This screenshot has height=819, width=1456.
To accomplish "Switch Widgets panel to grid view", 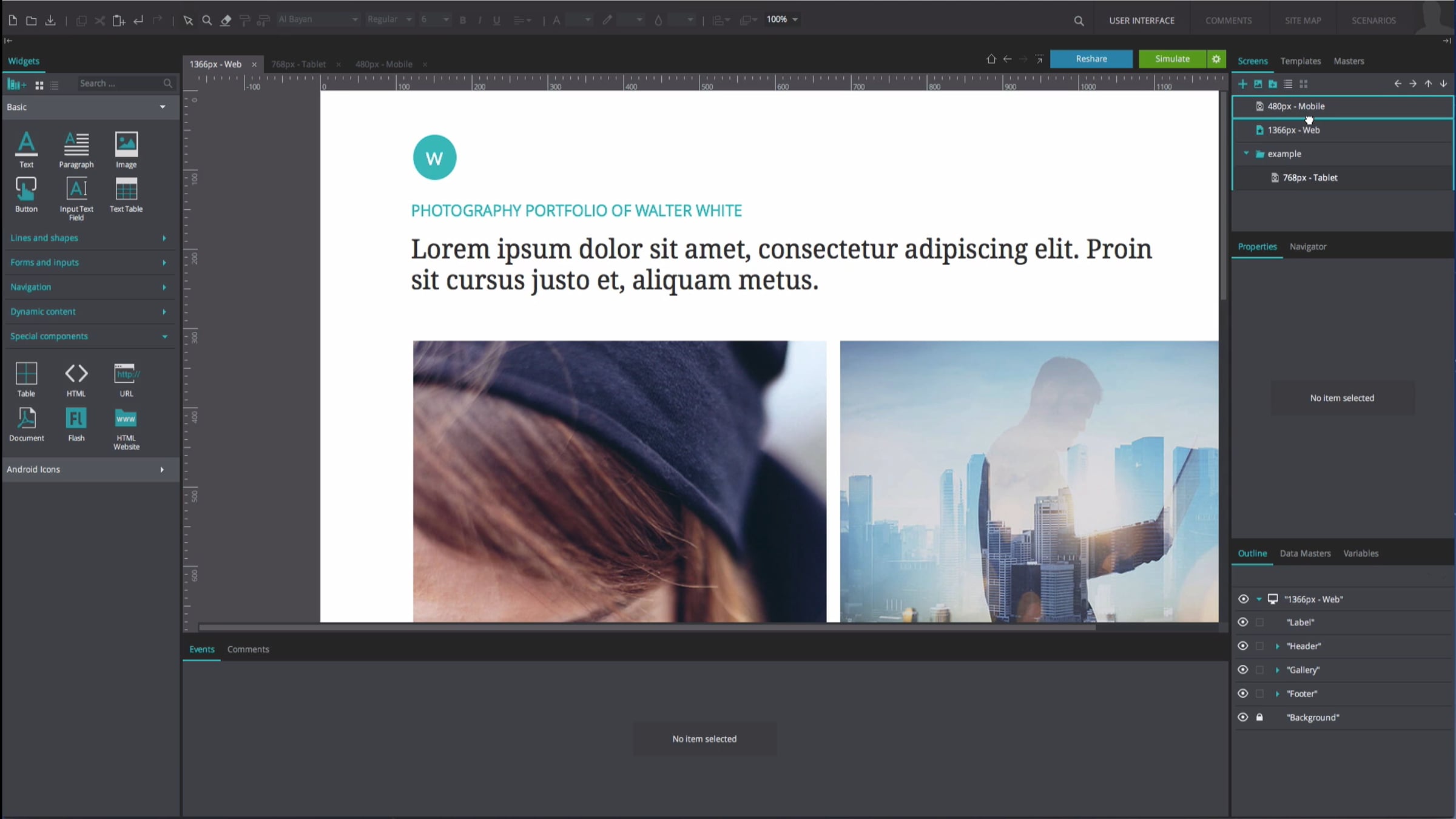I will pyautogui.click(x=39, y=86).
